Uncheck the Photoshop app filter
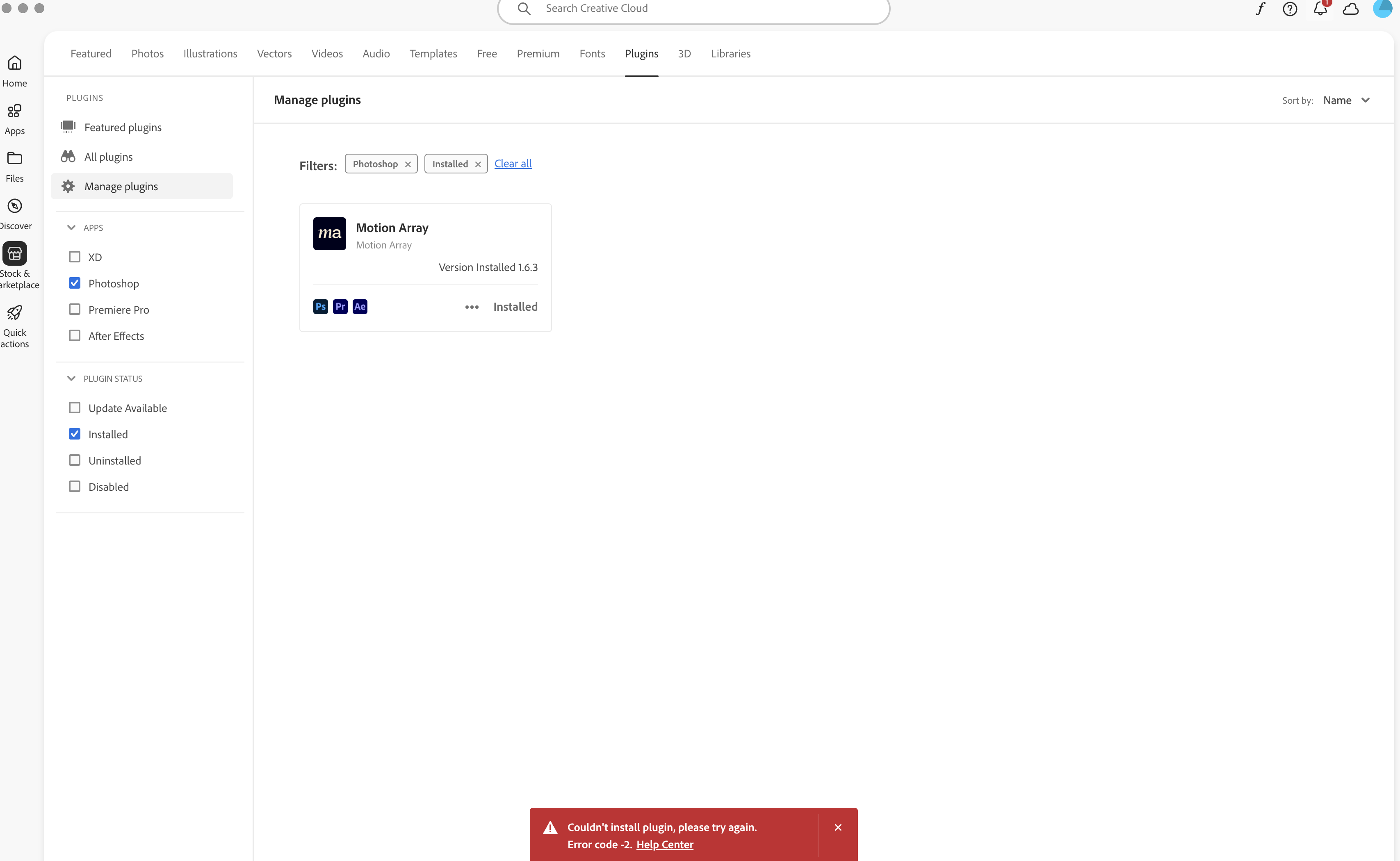The height and width of the screenshot is (861, 1400). point(75,283)
